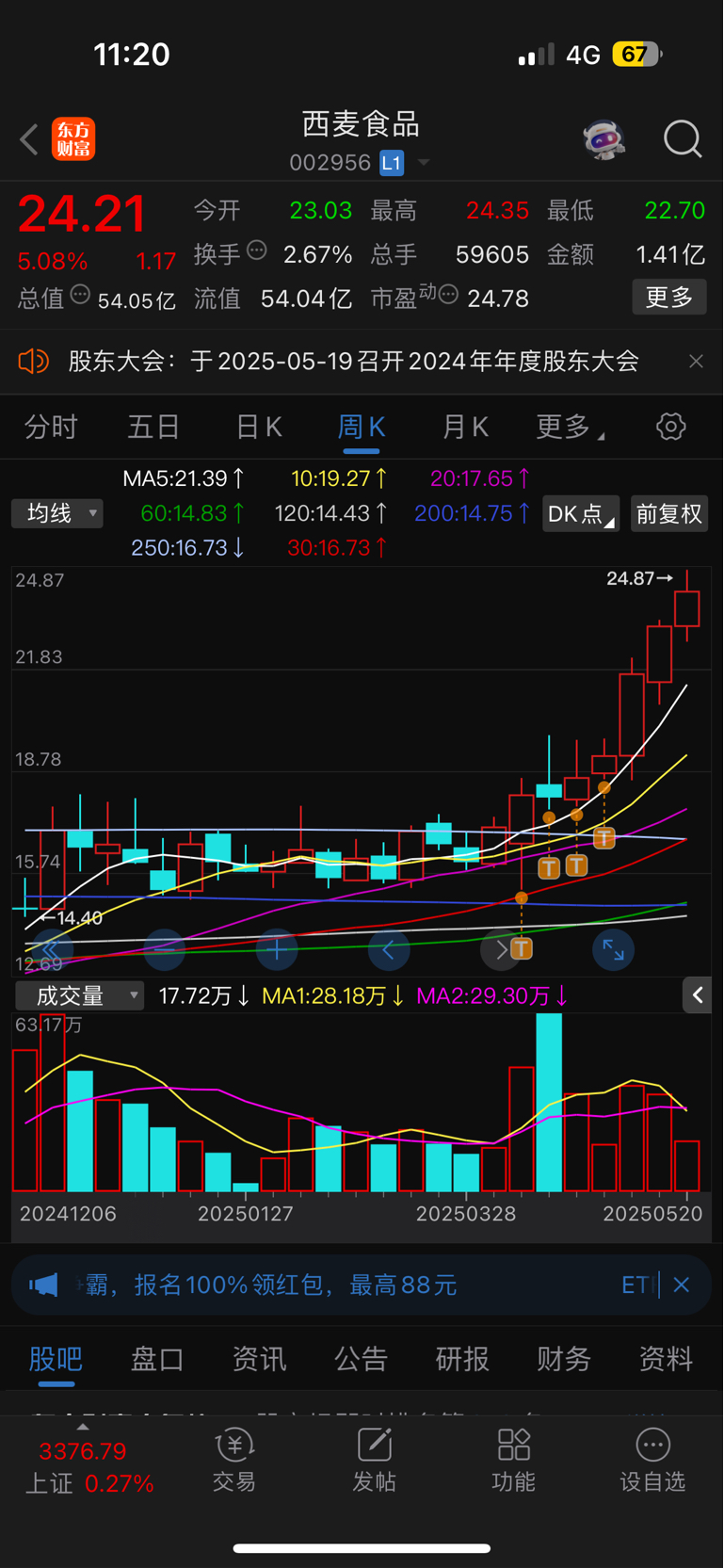Tap the tallest cyan volume bar
Image resolution: width=724 pixels, height=1568 pixels.
[548, 1103]
